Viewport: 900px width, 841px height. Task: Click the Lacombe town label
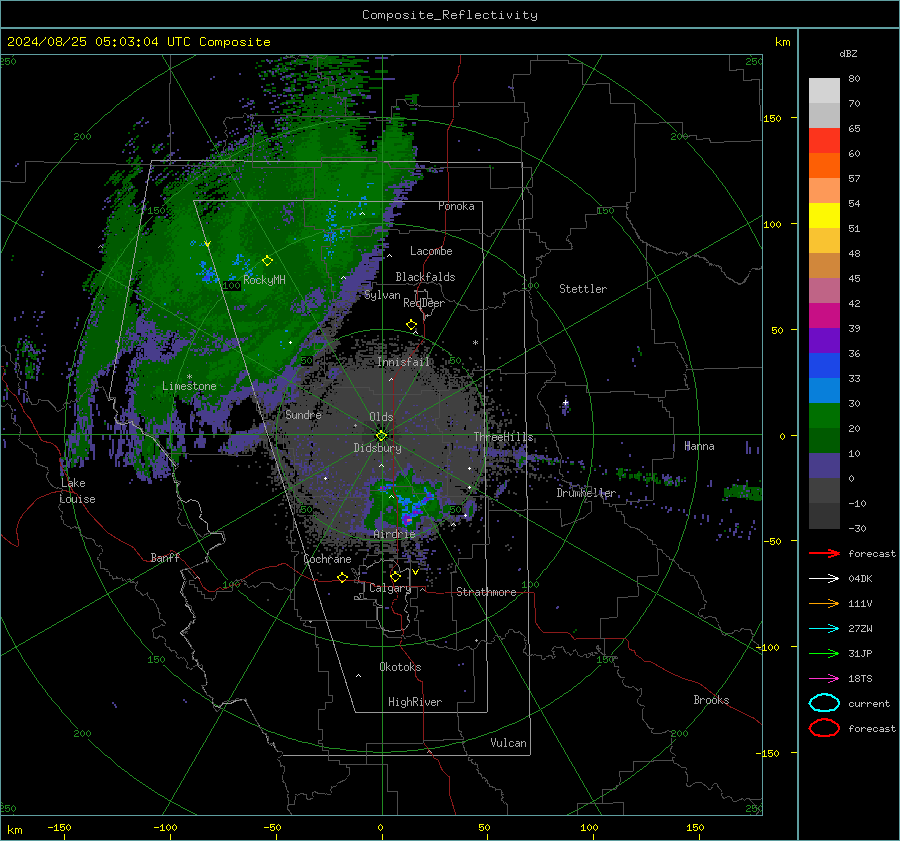[431, 251]
